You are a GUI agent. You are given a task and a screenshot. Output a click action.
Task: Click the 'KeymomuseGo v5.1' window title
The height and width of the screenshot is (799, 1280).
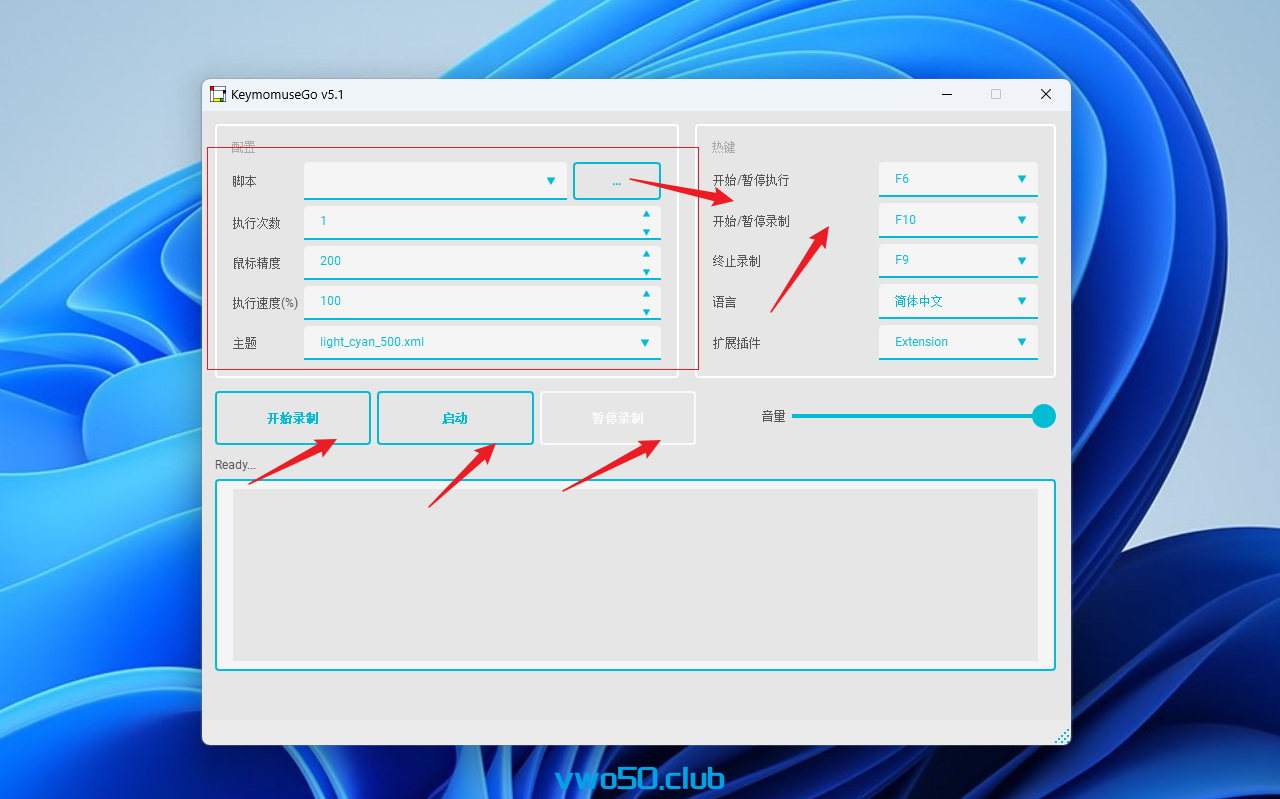[287, 94]
